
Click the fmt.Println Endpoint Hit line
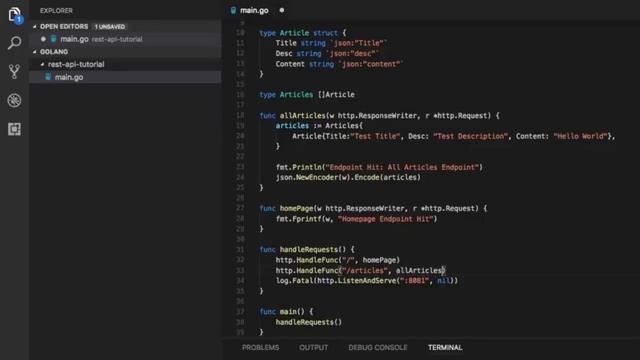[379, 167]
